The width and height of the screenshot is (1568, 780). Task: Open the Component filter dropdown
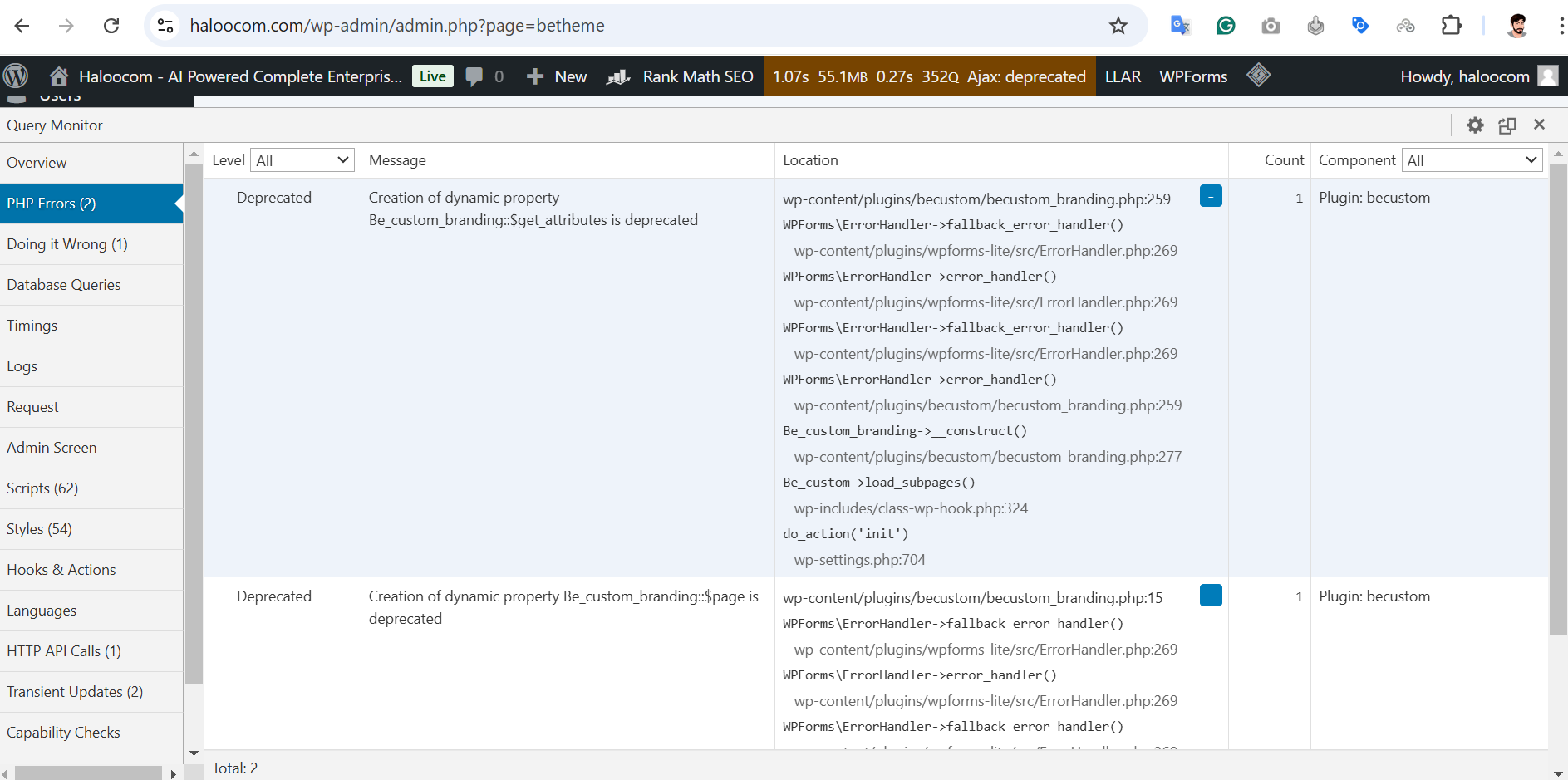tap(1472, 160)
